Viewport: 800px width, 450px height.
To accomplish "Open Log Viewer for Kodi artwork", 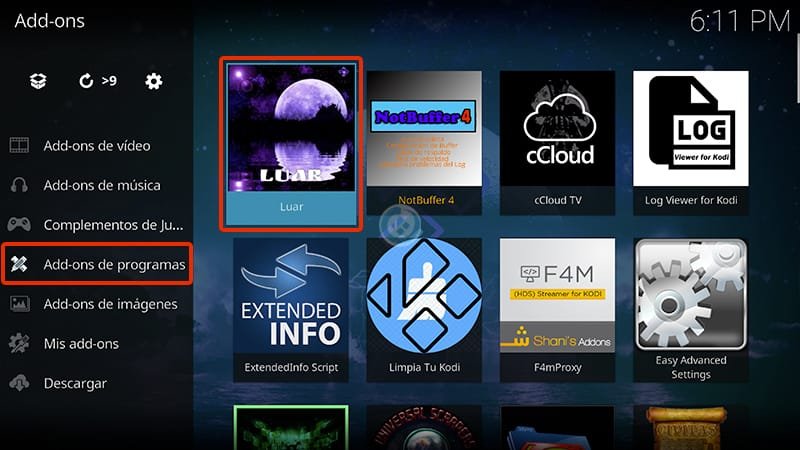I will (691, 129).
